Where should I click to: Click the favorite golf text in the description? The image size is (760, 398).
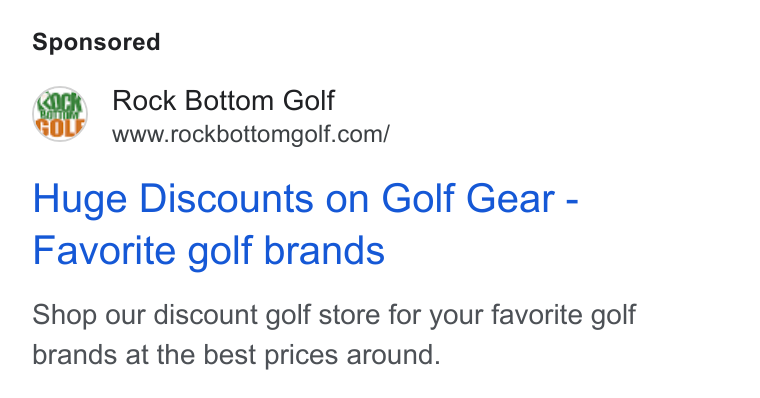pyautogui.click(x=563, y=315)
